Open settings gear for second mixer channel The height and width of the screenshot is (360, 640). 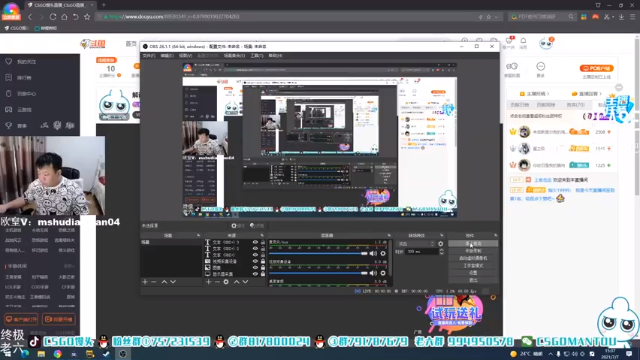pyautogui.click(x=383, y=273)
